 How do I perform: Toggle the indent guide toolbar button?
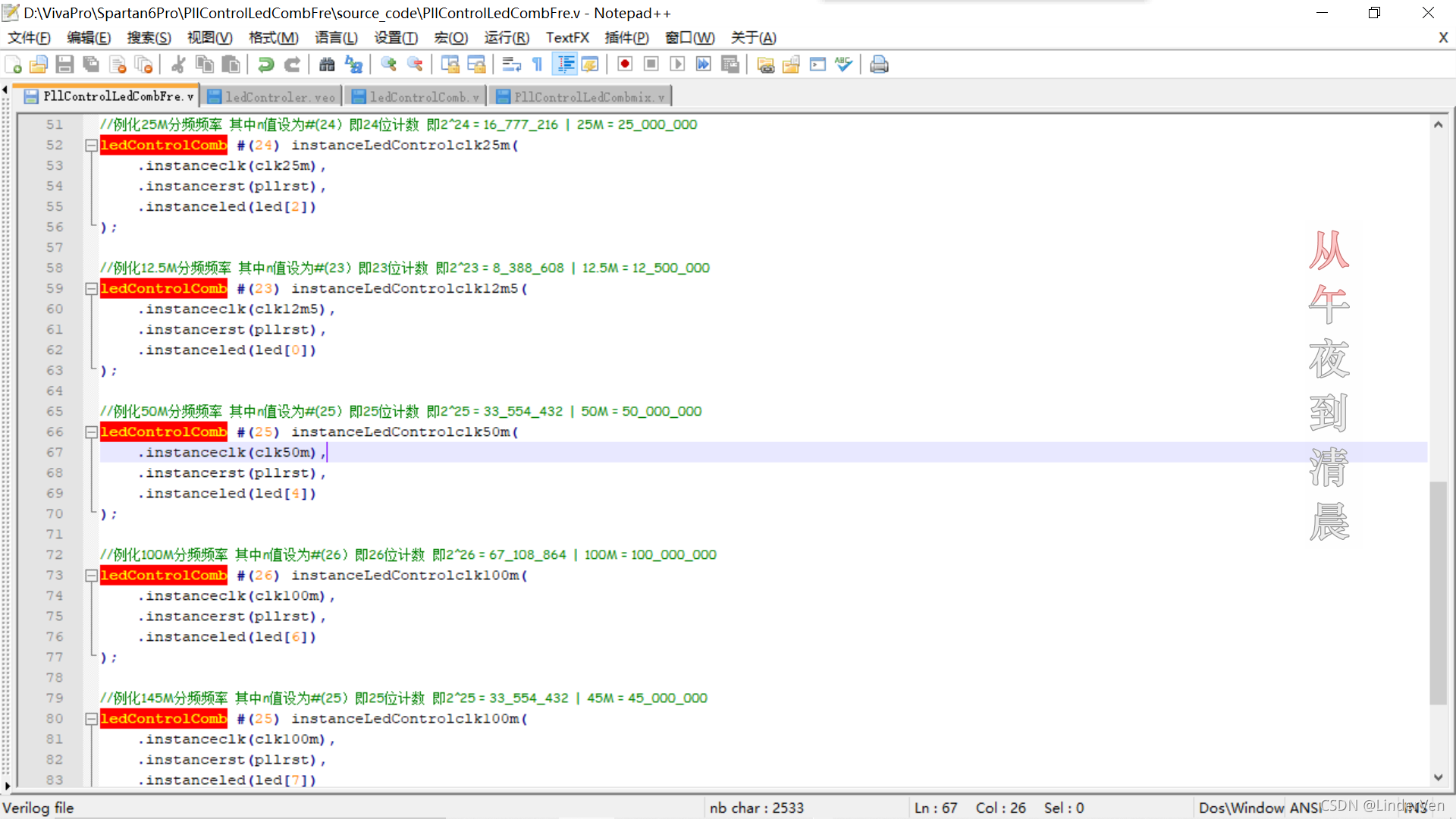566,64
